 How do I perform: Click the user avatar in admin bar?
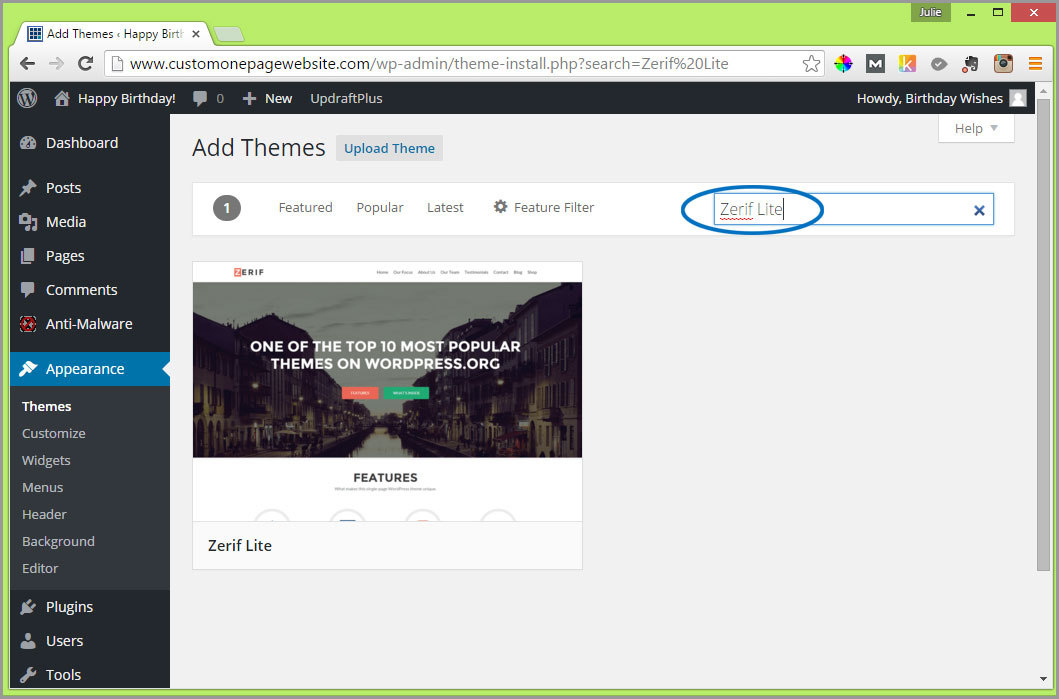[x=1018, y=99]
